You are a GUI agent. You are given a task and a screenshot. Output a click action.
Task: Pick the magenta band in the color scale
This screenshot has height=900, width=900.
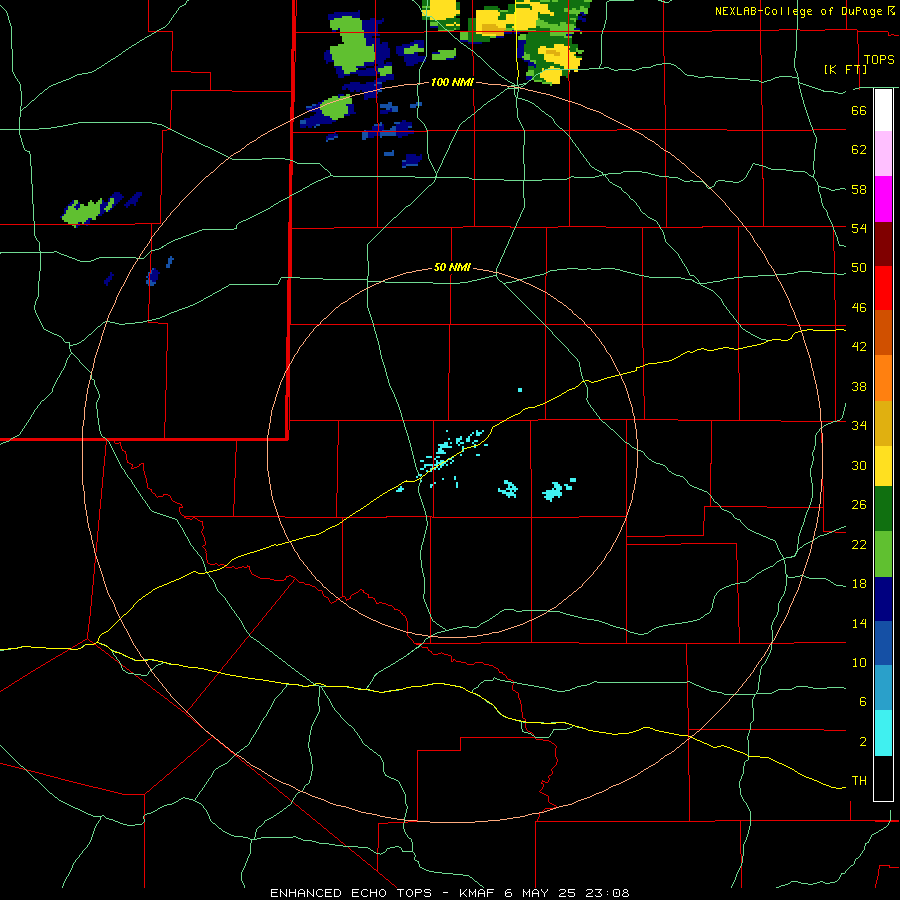[x=883, y=199]
